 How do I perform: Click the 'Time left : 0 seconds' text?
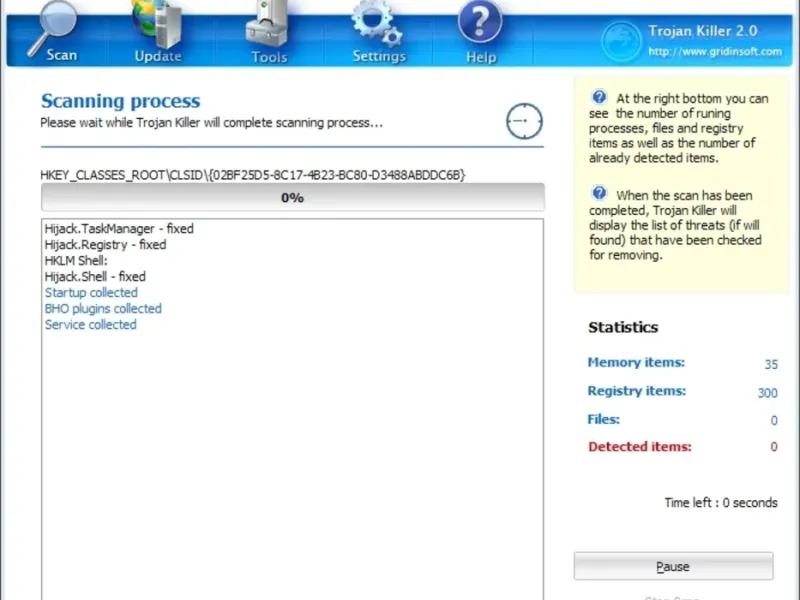[x=721, y=503]
